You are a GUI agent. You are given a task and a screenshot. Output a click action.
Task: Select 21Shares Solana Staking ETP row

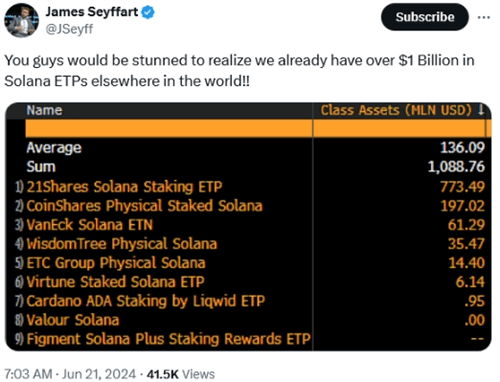[249, 187]
